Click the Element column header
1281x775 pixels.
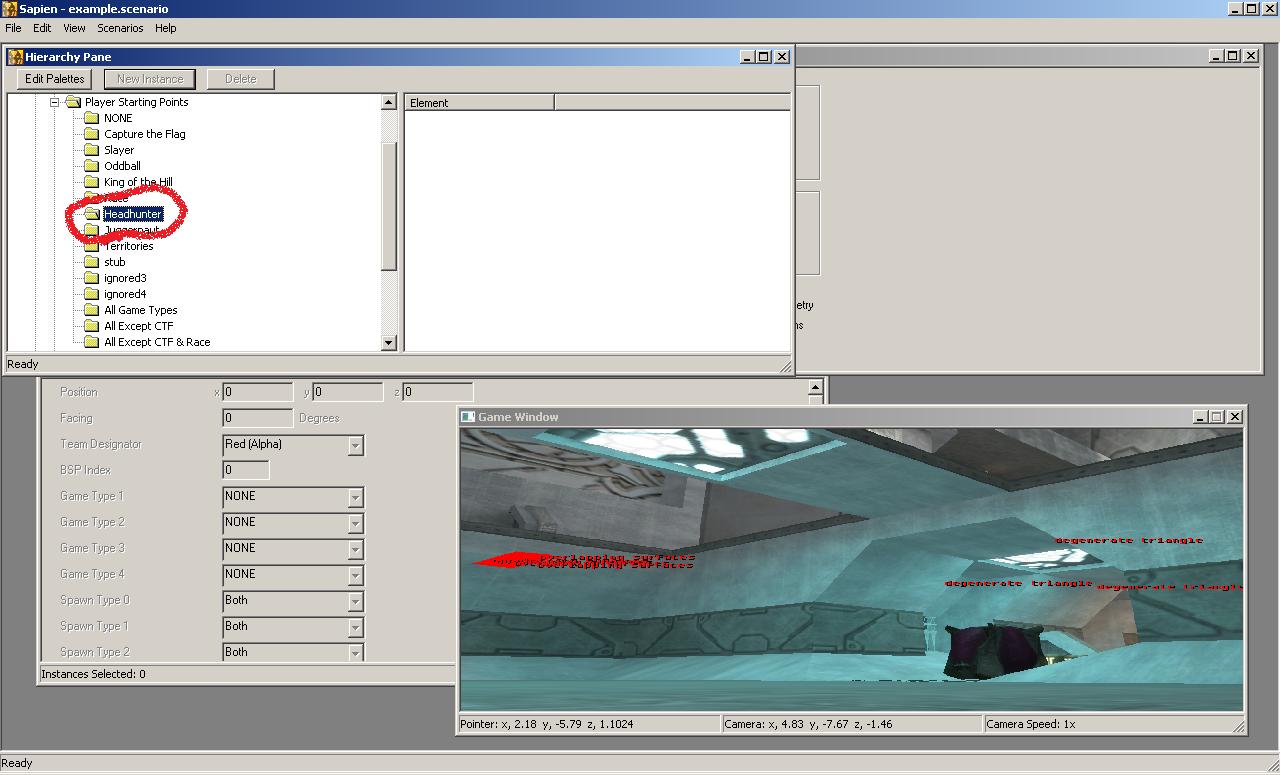tap(480, 103)
